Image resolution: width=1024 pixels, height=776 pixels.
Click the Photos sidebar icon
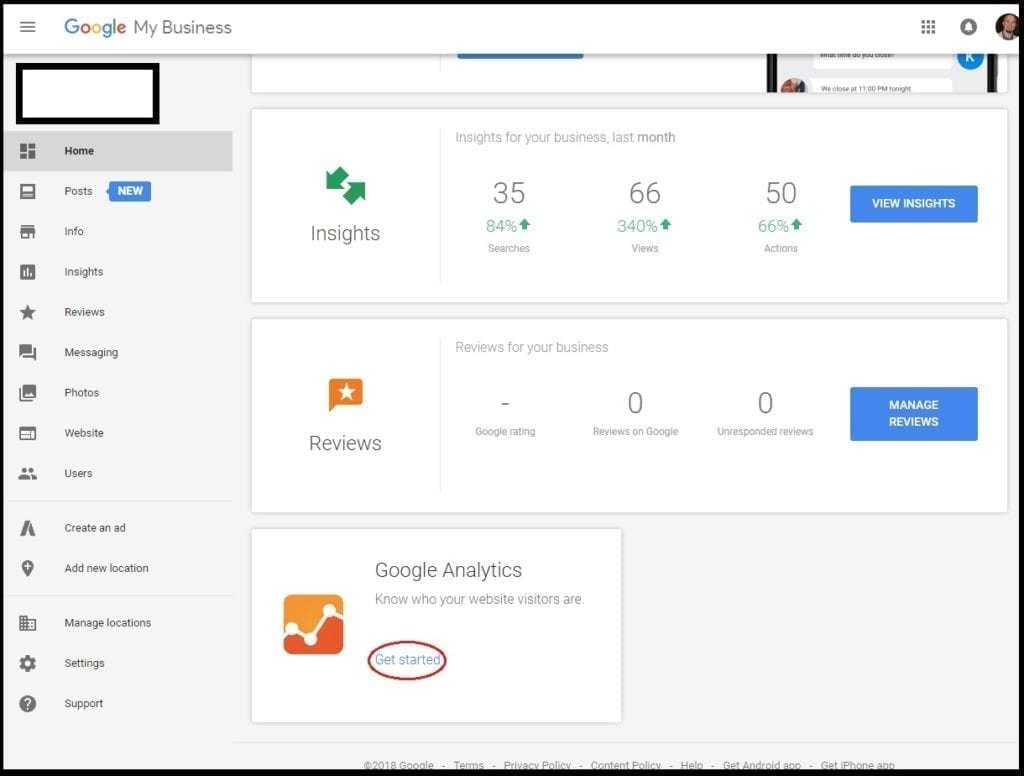[x=27, y=393]
